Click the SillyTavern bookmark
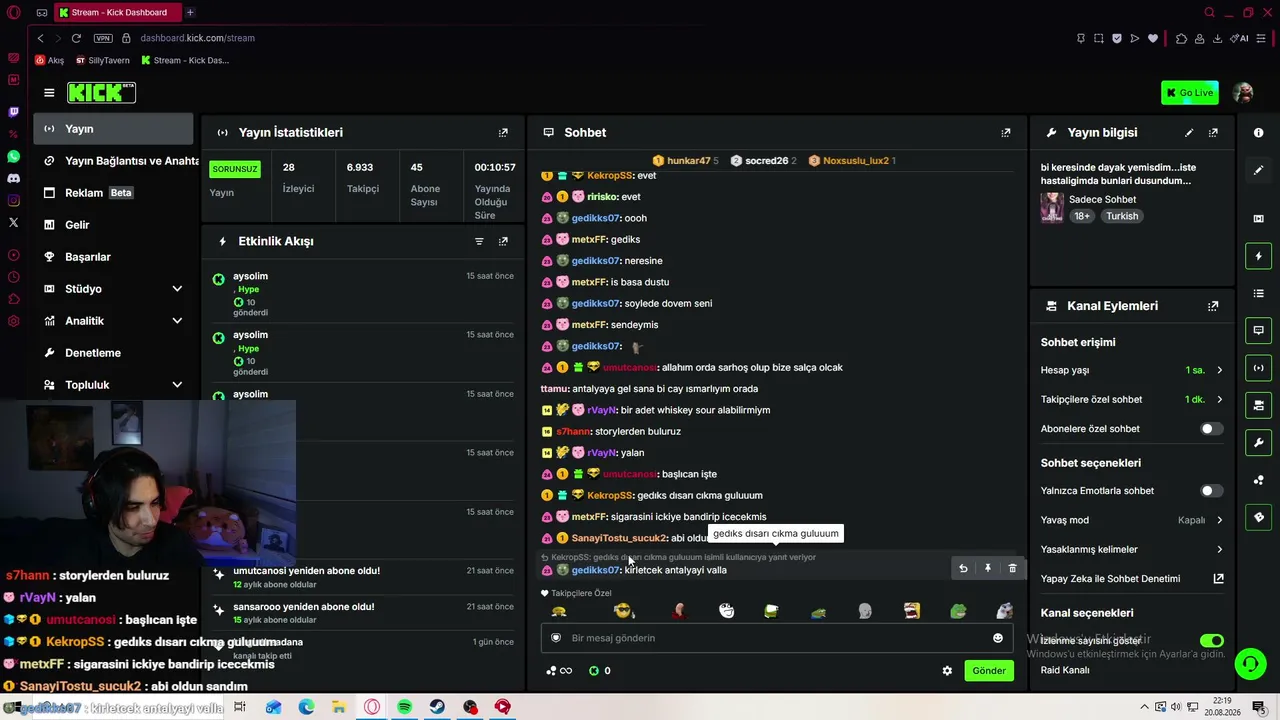The width and height of the screenshot is (1280, 720). tap(102, 60)
